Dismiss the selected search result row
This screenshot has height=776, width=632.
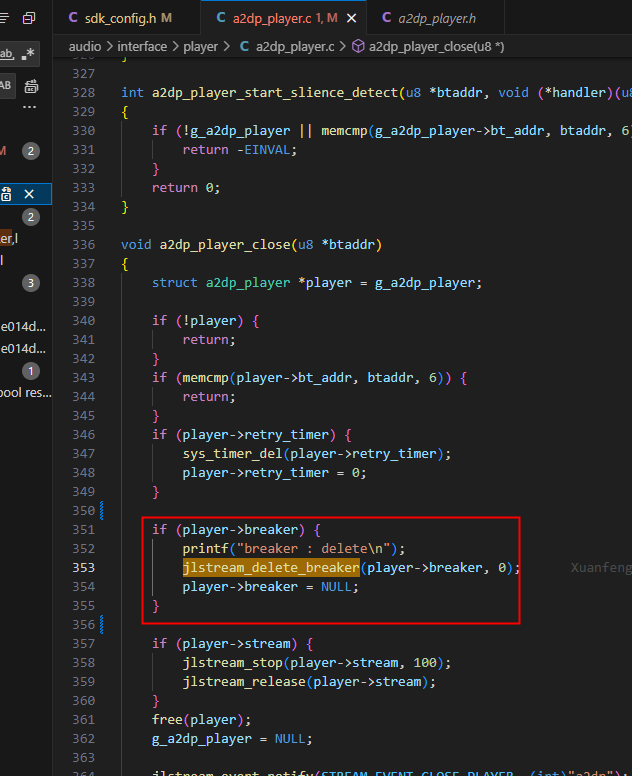click(x=29, y=194)
